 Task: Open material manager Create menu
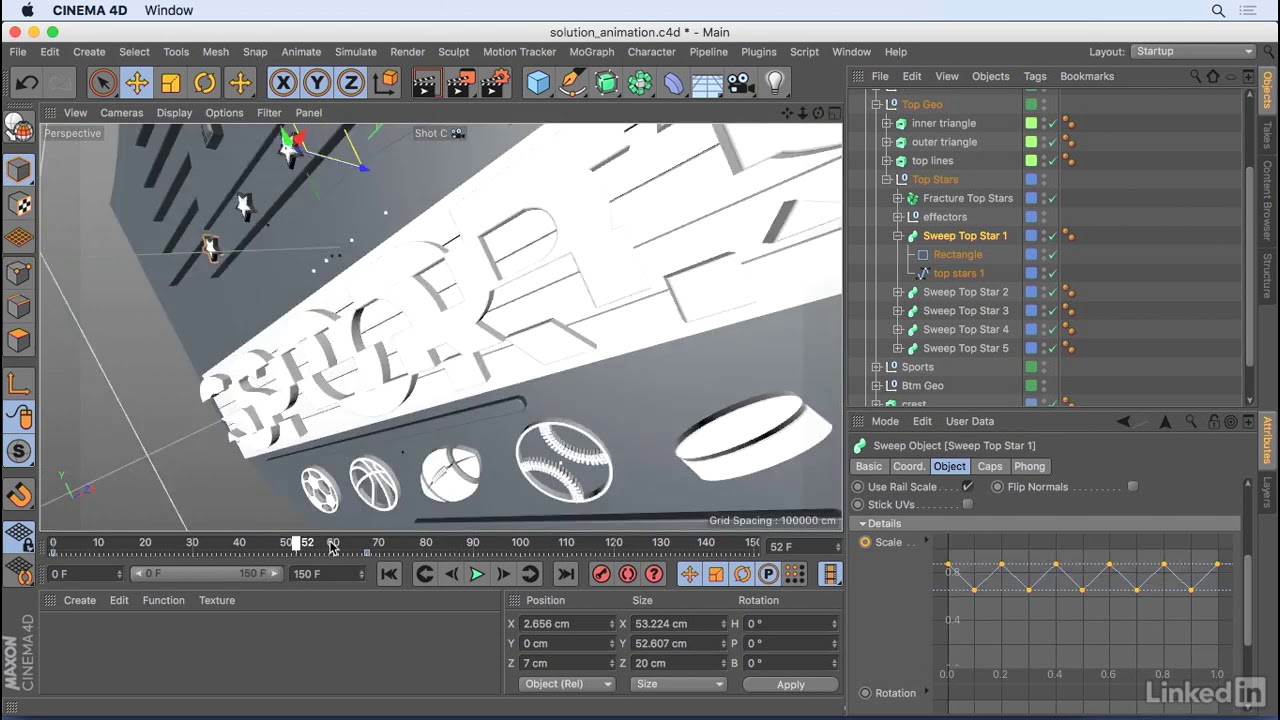tap(80, 600)
